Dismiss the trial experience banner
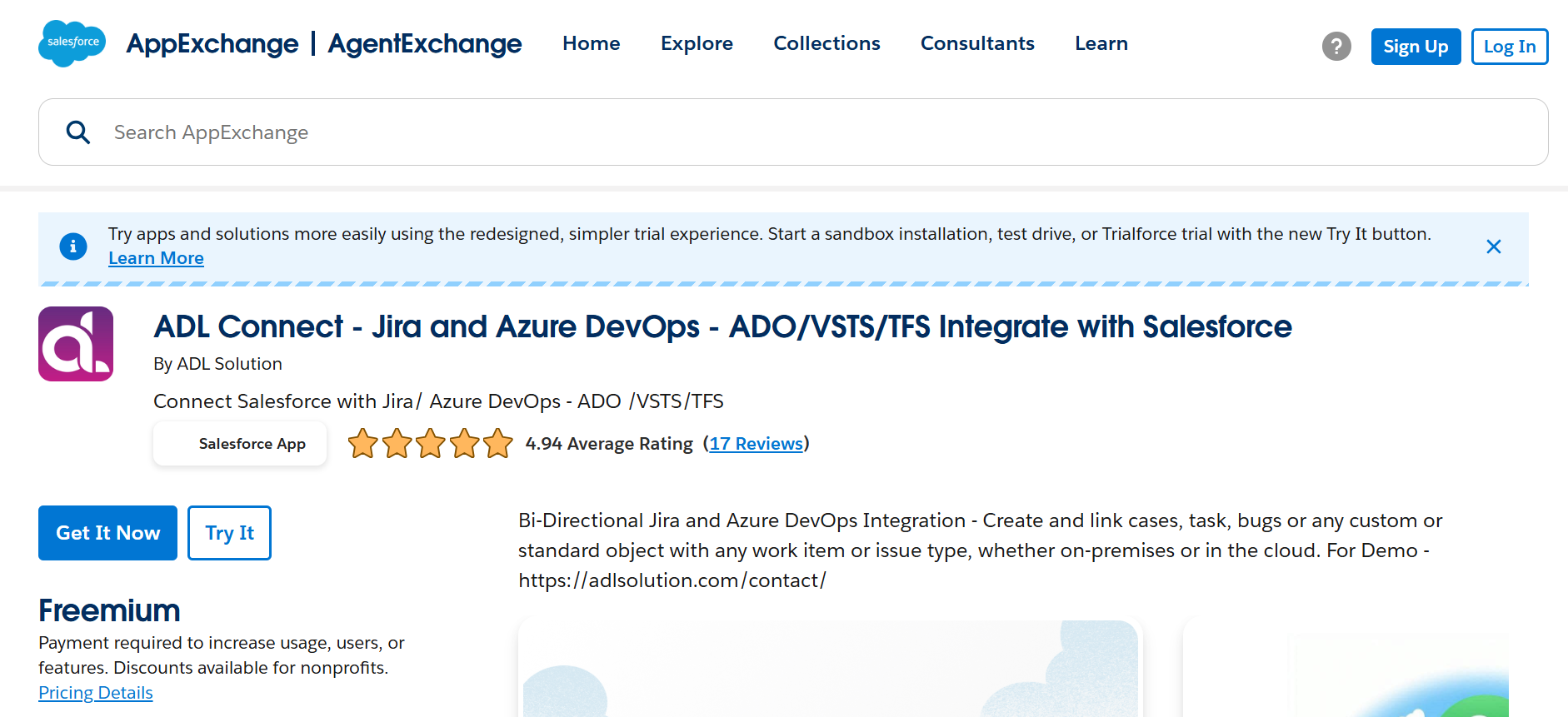The height and width of the screenshot is (717, 1568). tap(1493, 246)
